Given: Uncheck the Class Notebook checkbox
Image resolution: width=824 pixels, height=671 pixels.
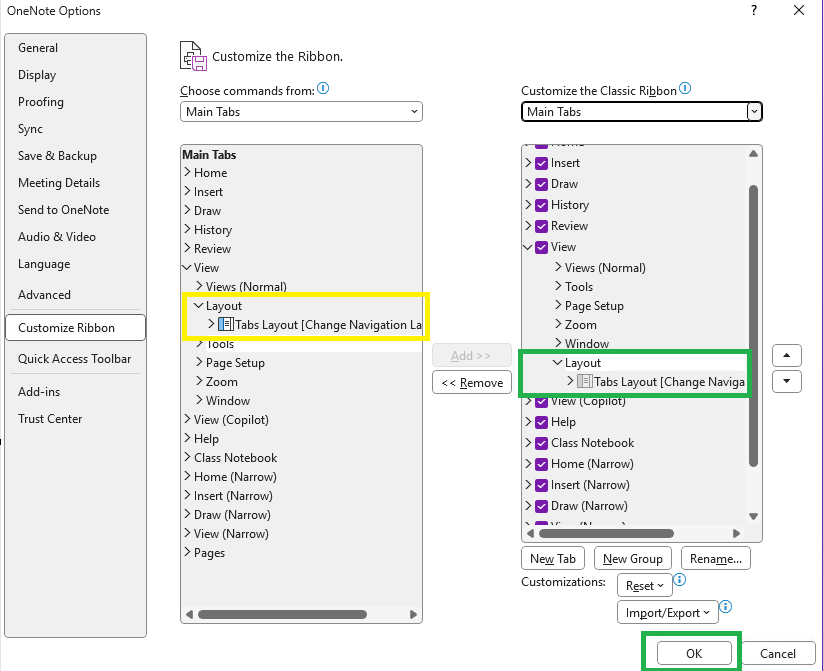Looking at the screenshot, I should pyautogui.click(x=541, y=443).
